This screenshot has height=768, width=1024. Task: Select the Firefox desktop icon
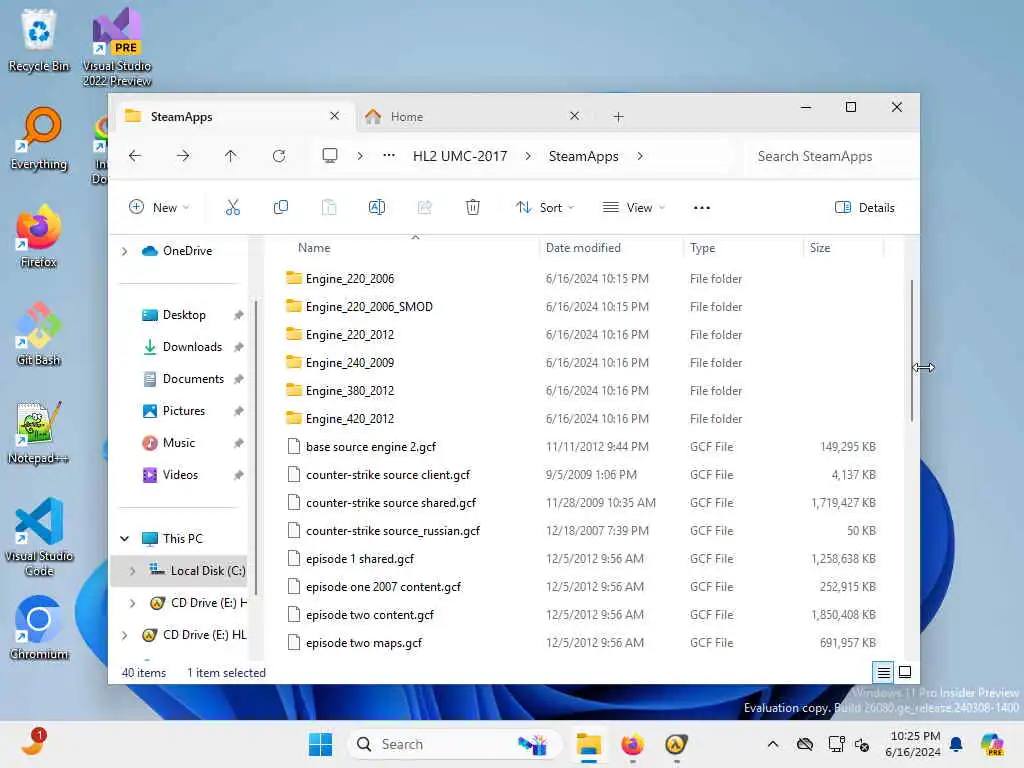39,237
